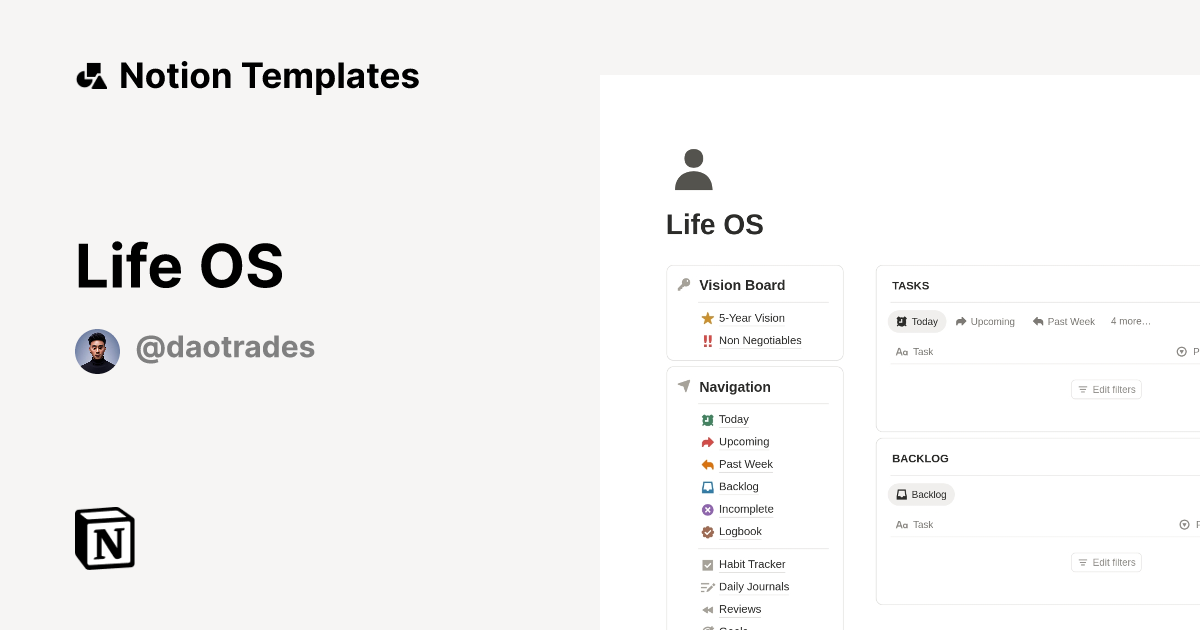Select the Logbook badge icon
Viewport: 1200px width, 630px height.
(707, 531)
